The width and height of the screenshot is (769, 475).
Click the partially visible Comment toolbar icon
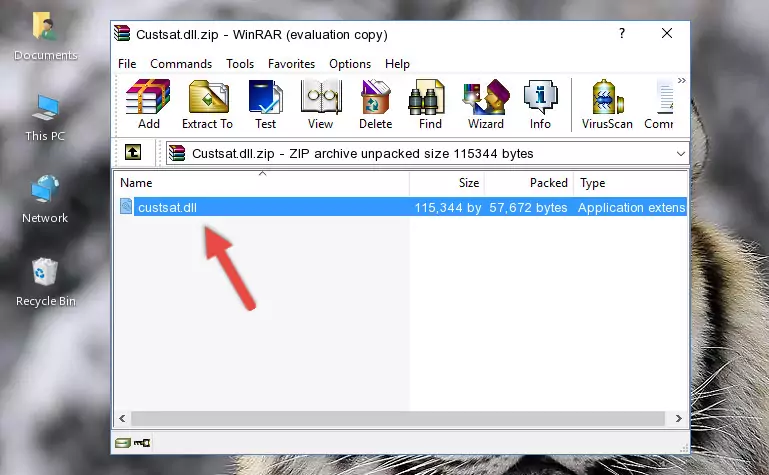[659, 104]
